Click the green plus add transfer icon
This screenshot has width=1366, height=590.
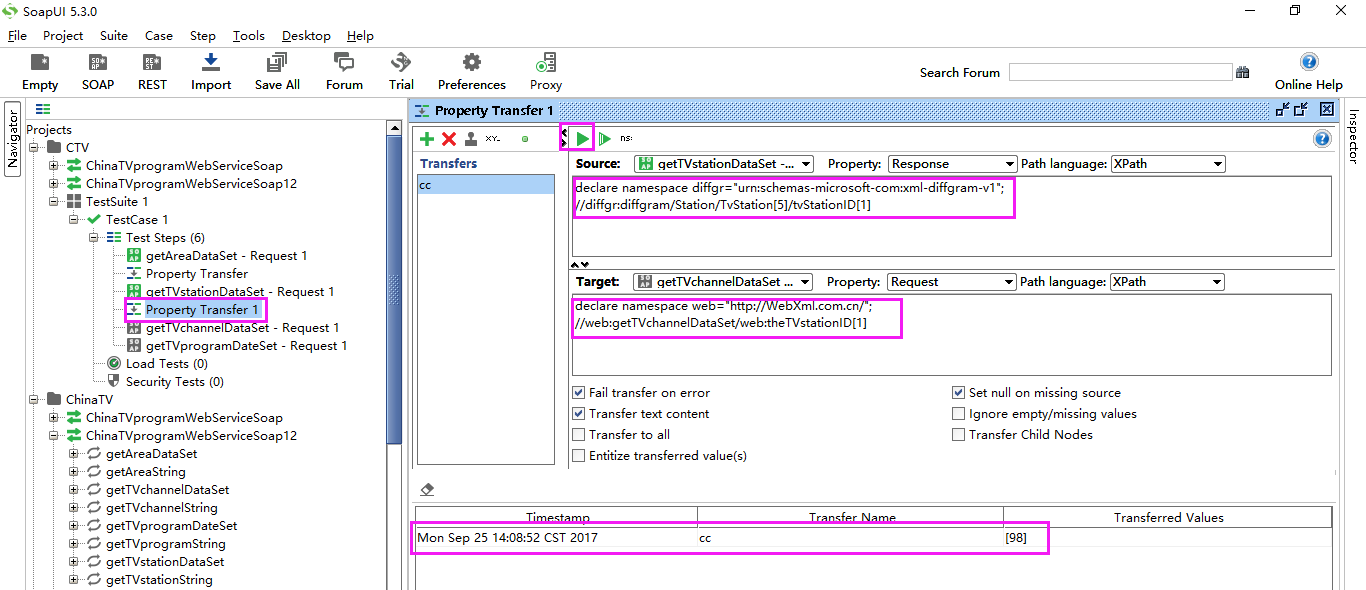coord(427,139)
